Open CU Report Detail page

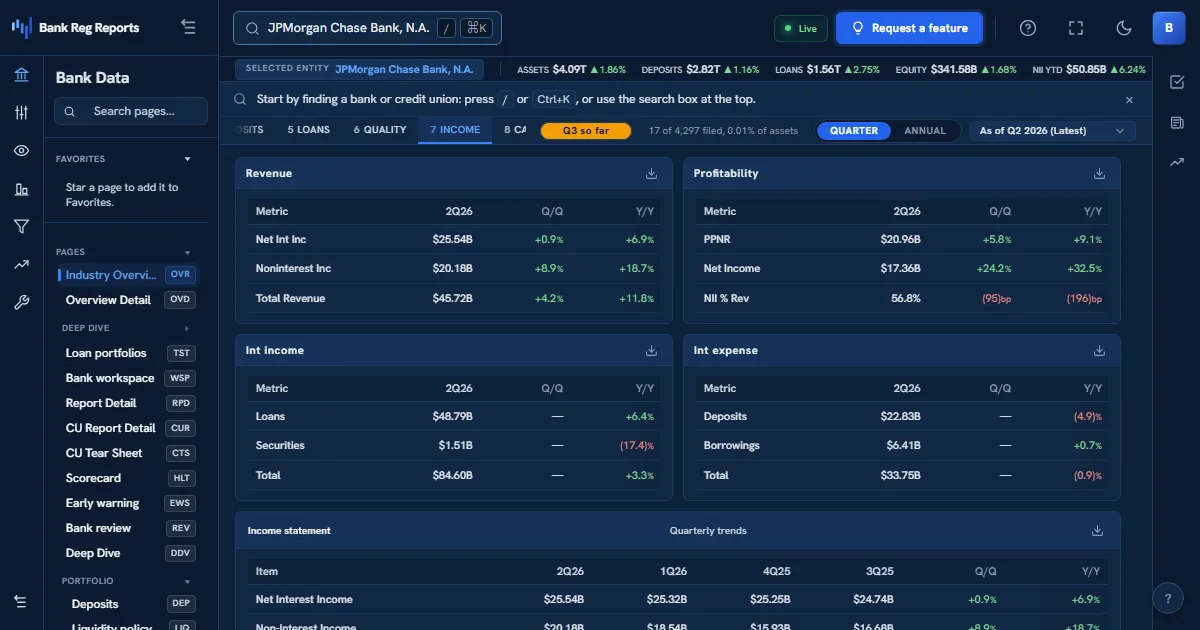pyautogui.click(x=128, y=428)
